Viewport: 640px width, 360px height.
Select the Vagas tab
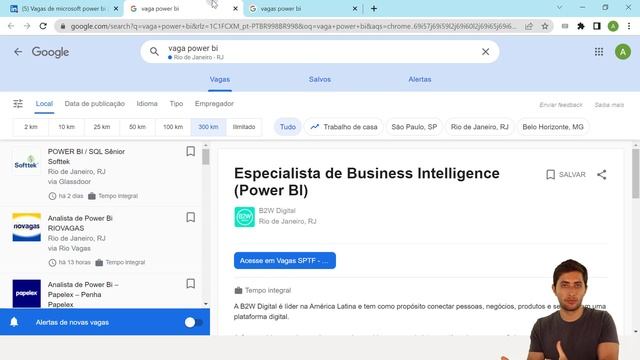220,80
